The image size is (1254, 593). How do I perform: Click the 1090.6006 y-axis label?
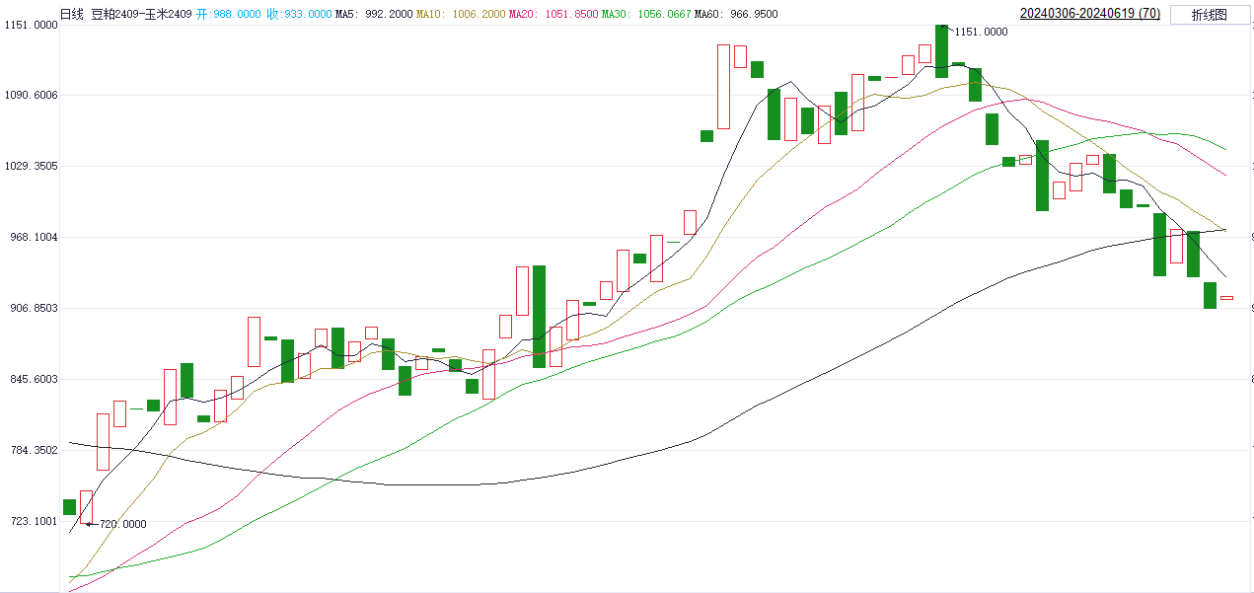30,95
